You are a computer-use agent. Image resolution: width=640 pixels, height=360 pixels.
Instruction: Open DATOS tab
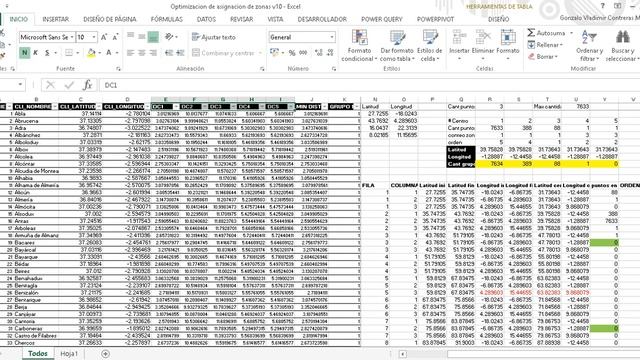[206, 19]
